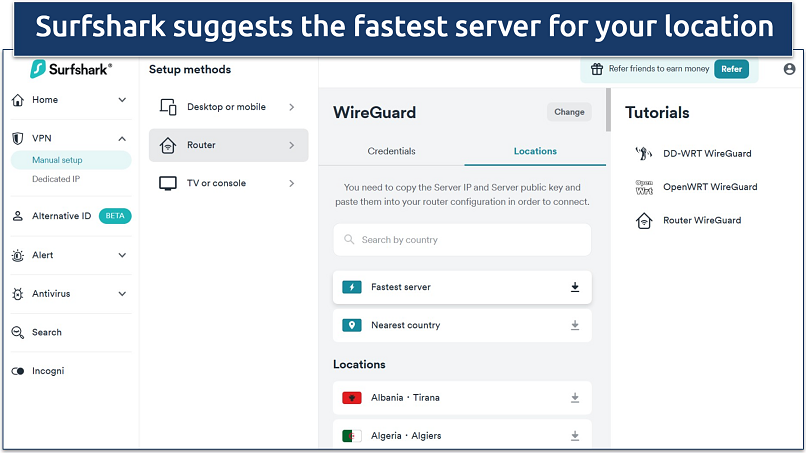Download the Nearest country configuration
Viewport: 806px width, 453px height.
coord(575,325)
